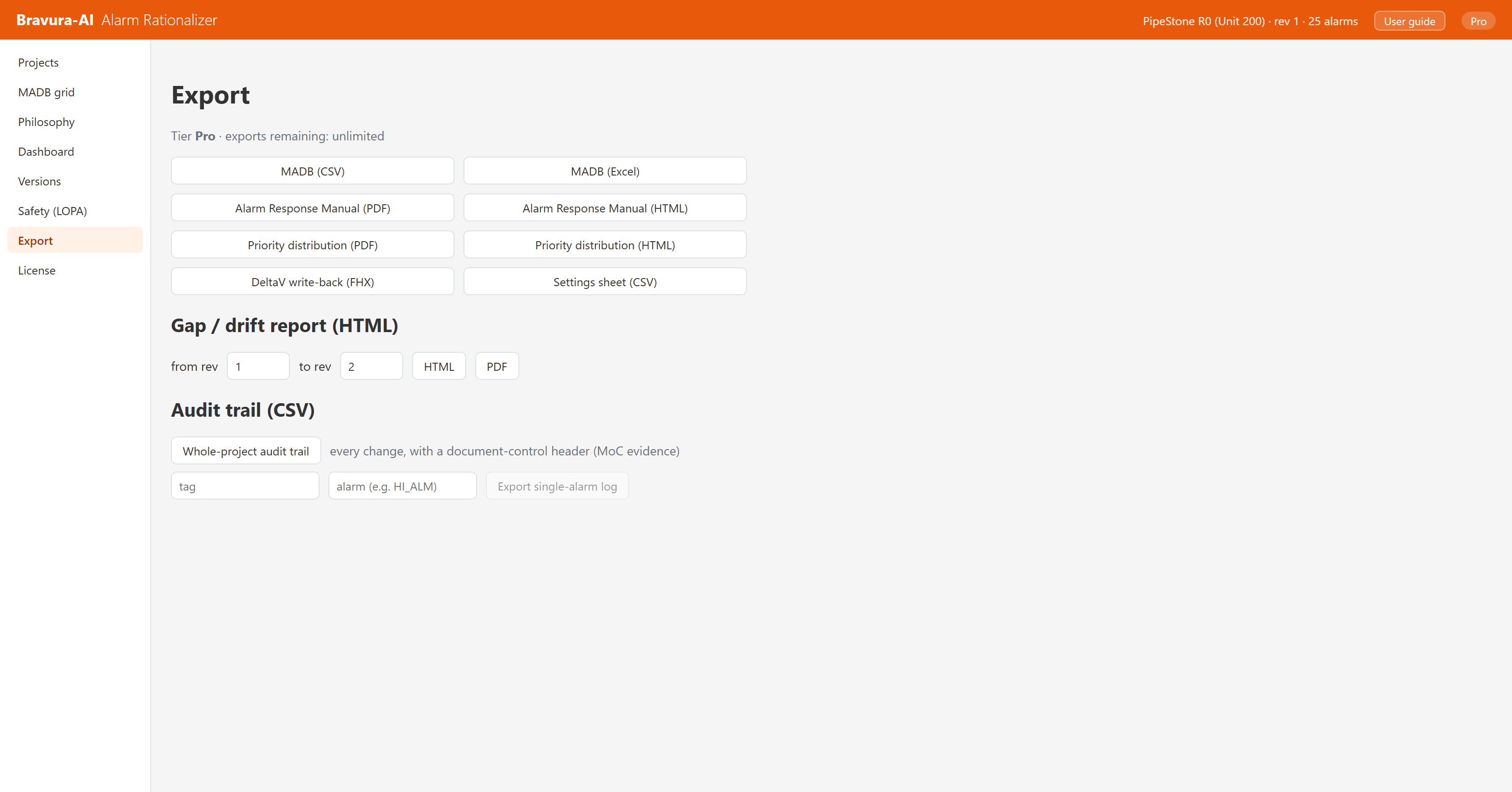Focus the tag input field
The width and height of the screenshot is (1512, 792).
pos(245,486)
